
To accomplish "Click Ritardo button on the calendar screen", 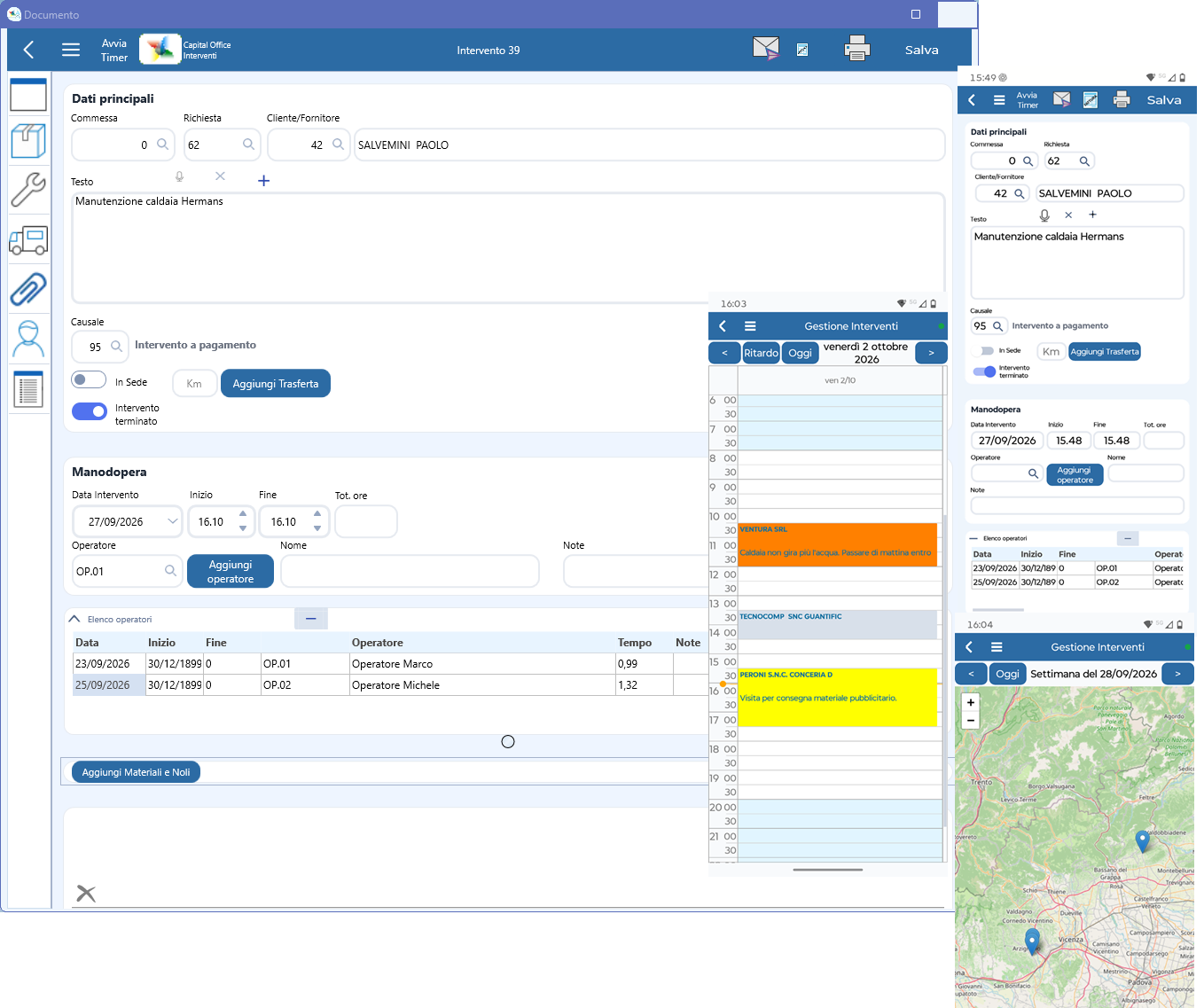I will point(761,353).
